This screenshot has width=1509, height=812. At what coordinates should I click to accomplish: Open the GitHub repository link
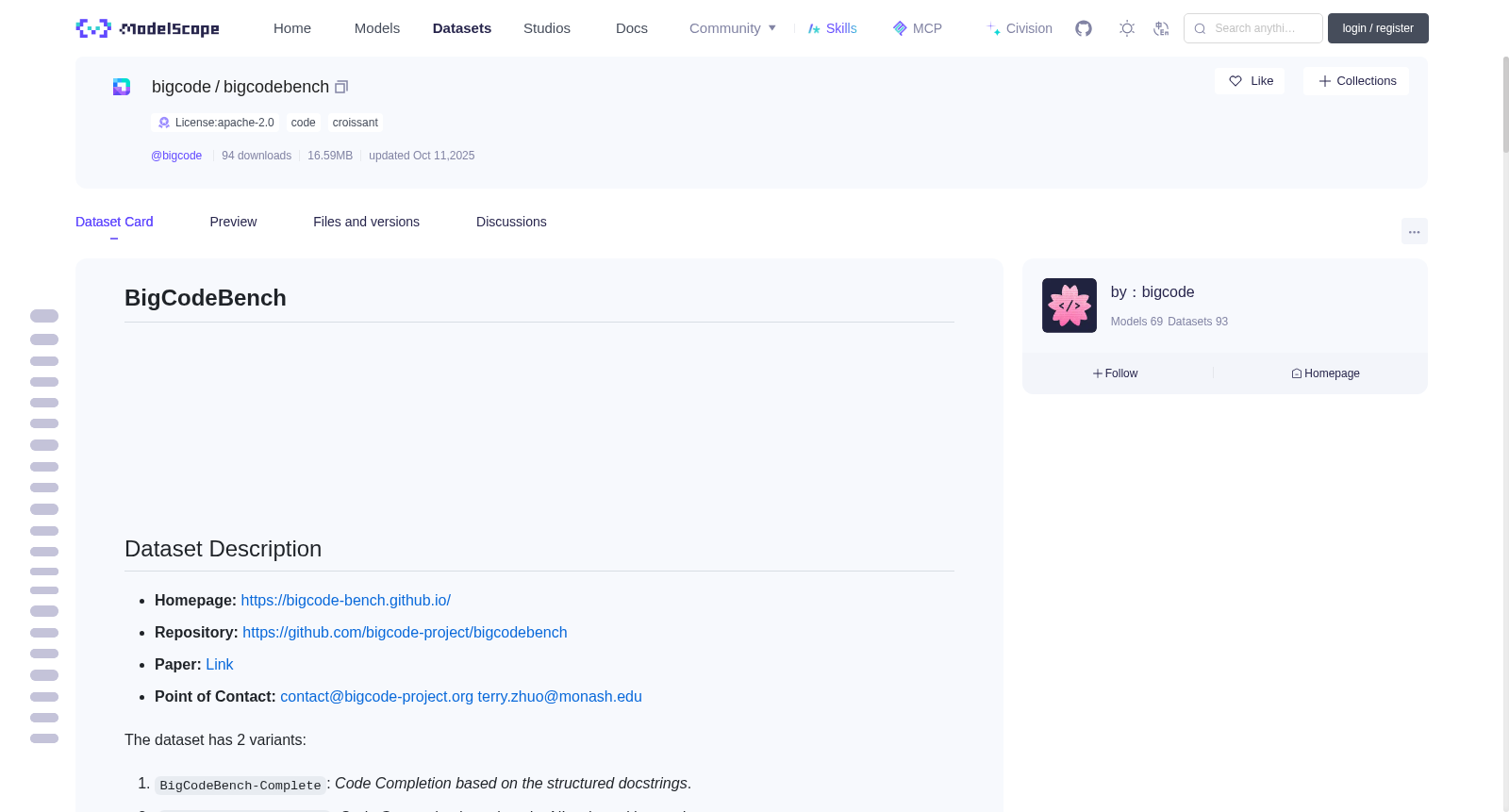pos(405,633)
